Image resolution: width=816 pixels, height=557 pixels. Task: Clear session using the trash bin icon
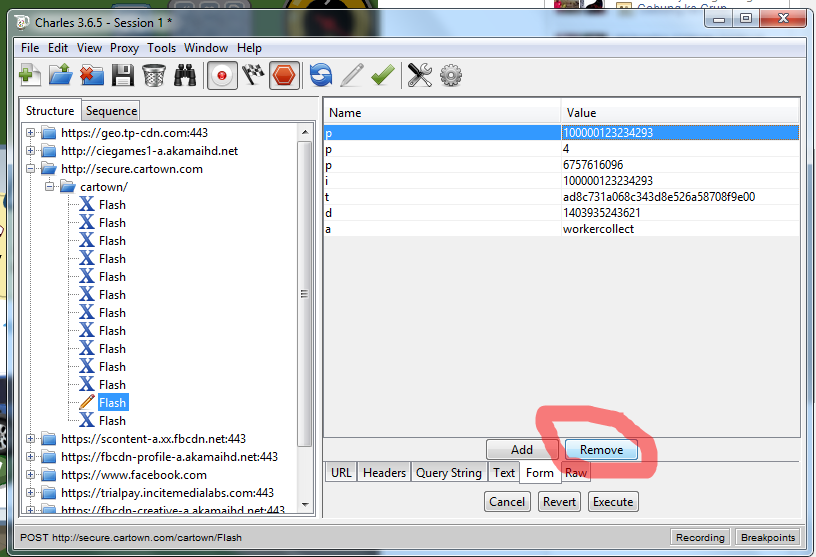pyautogui.click(x=154, y=75)
